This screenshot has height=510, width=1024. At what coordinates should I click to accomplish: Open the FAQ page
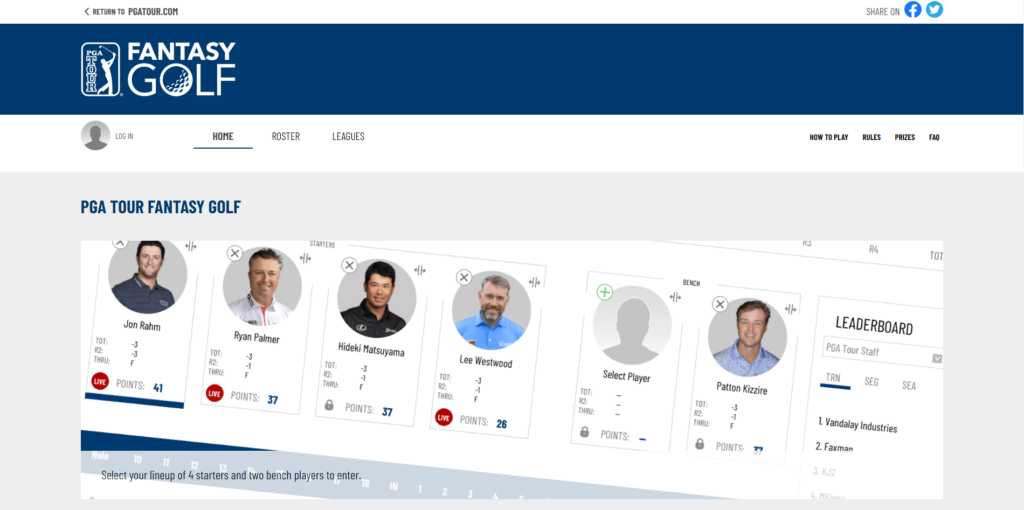(x=934, y=137)
